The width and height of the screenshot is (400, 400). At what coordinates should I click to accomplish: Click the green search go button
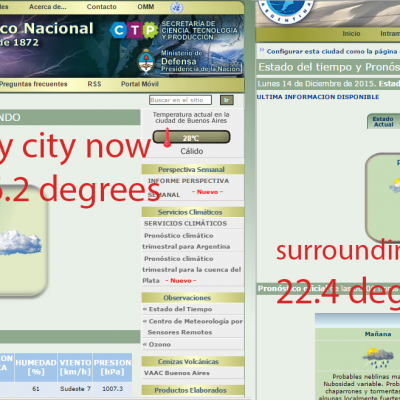226,100
